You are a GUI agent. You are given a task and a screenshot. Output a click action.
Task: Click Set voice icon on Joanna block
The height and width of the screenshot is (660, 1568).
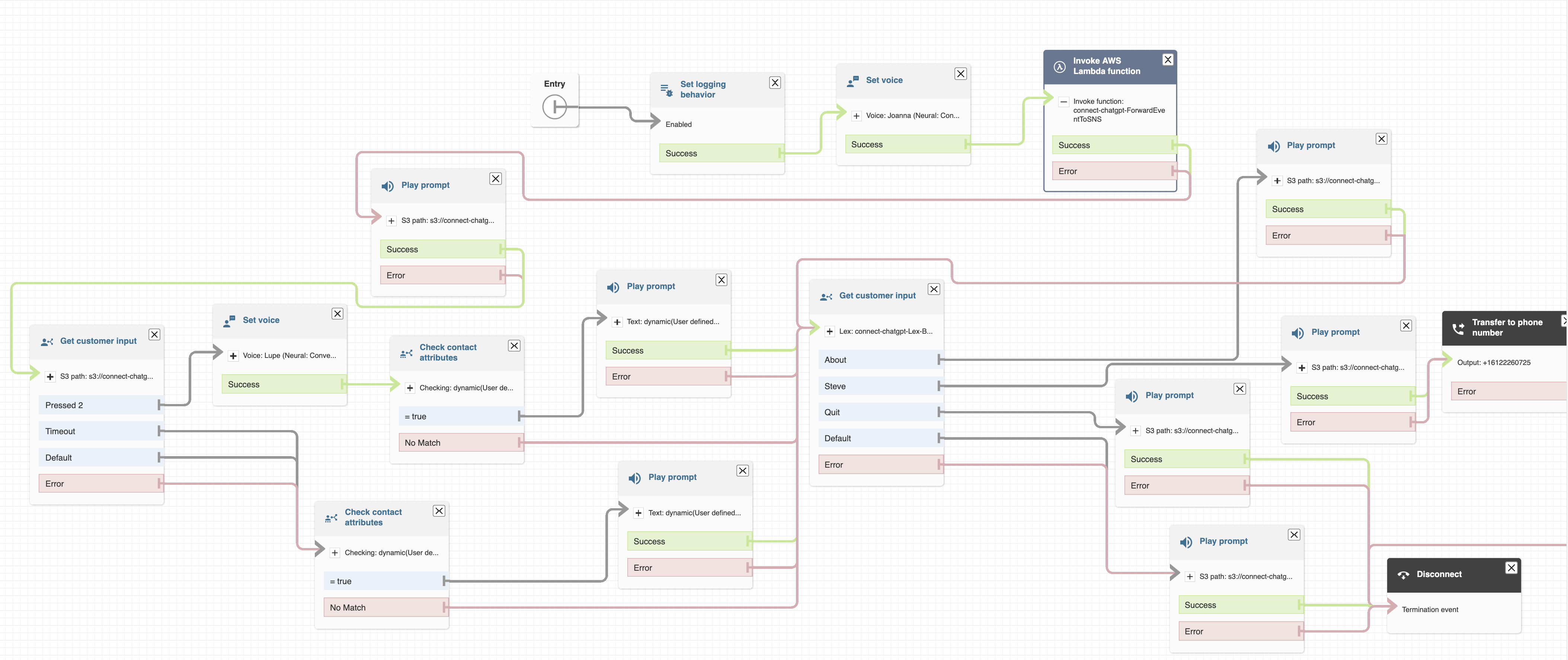pos(852,81)
